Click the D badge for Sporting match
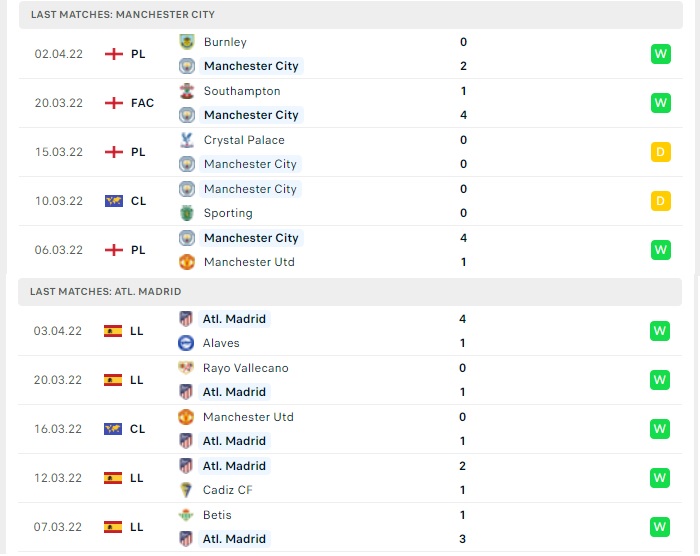700x556 pixels. pos(661,201)
